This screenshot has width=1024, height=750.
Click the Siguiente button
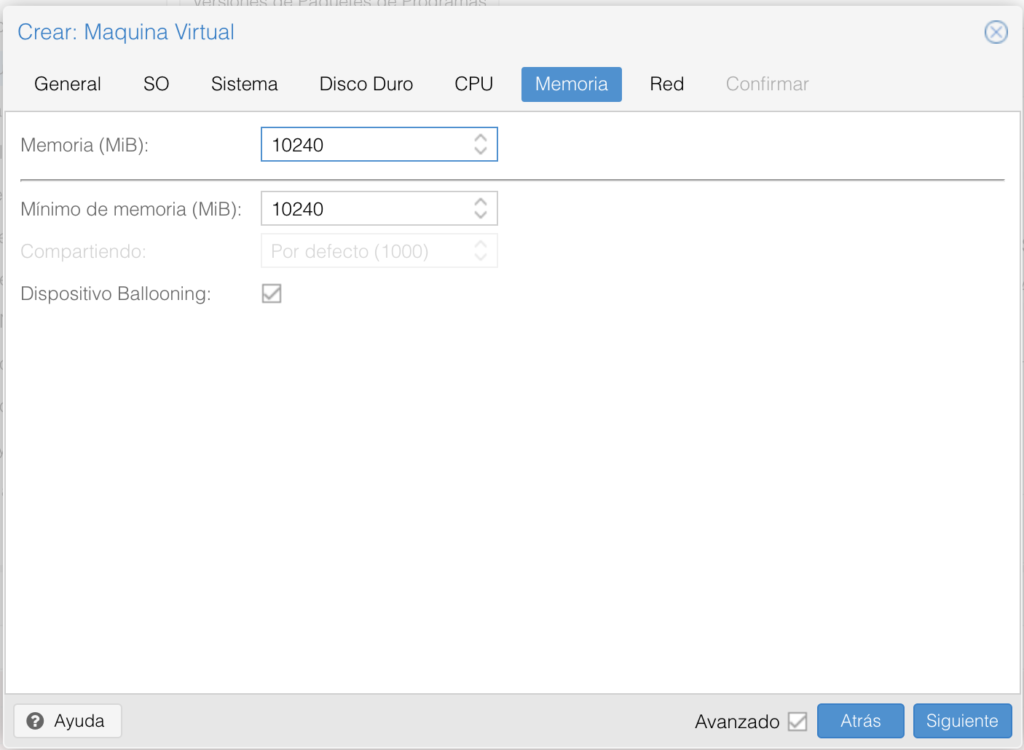pos(962,720)
